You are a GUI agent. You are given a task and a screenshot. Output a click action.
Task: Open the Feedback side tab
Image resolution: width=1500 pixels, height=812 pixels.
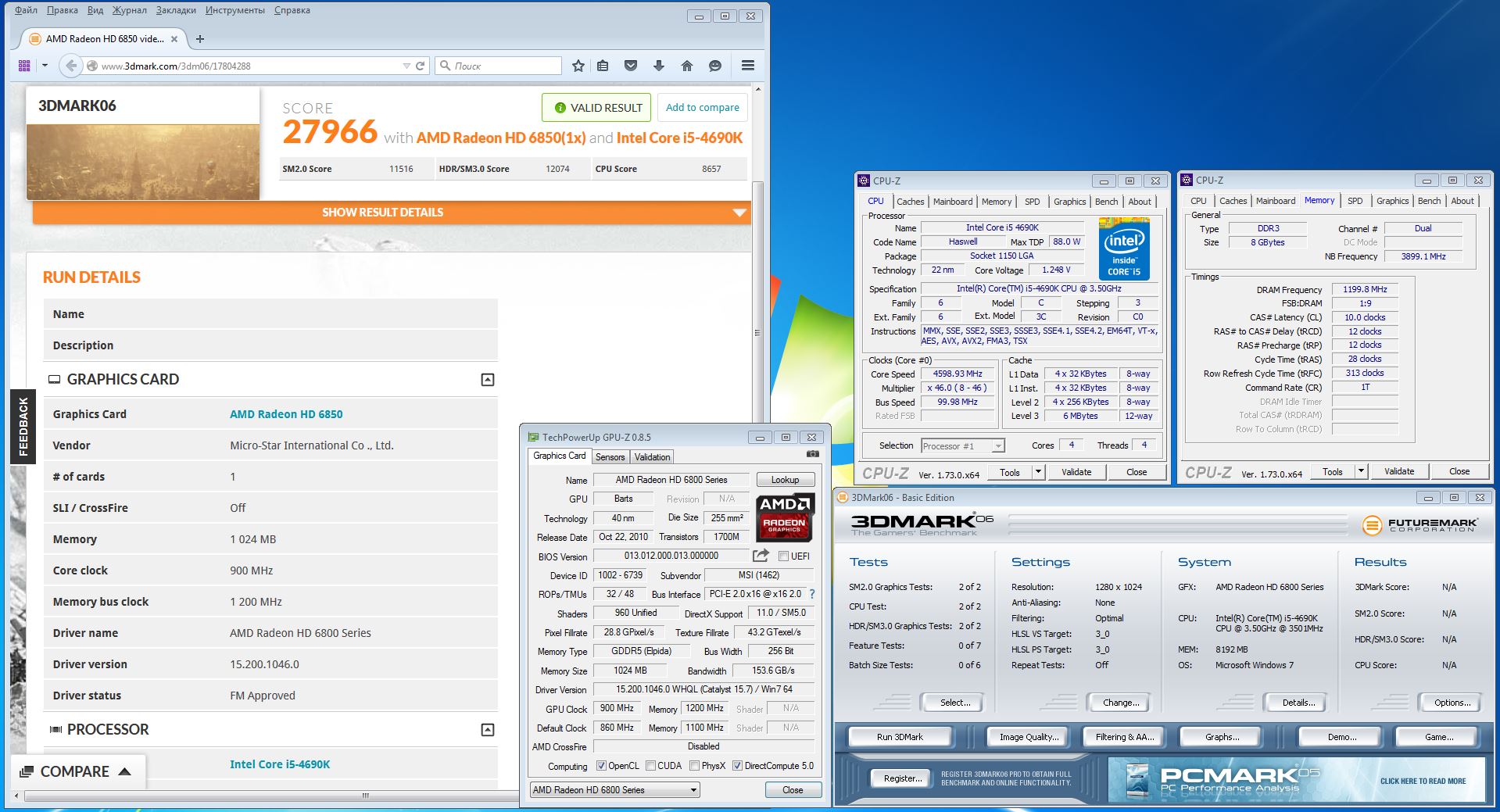[23, 427]
